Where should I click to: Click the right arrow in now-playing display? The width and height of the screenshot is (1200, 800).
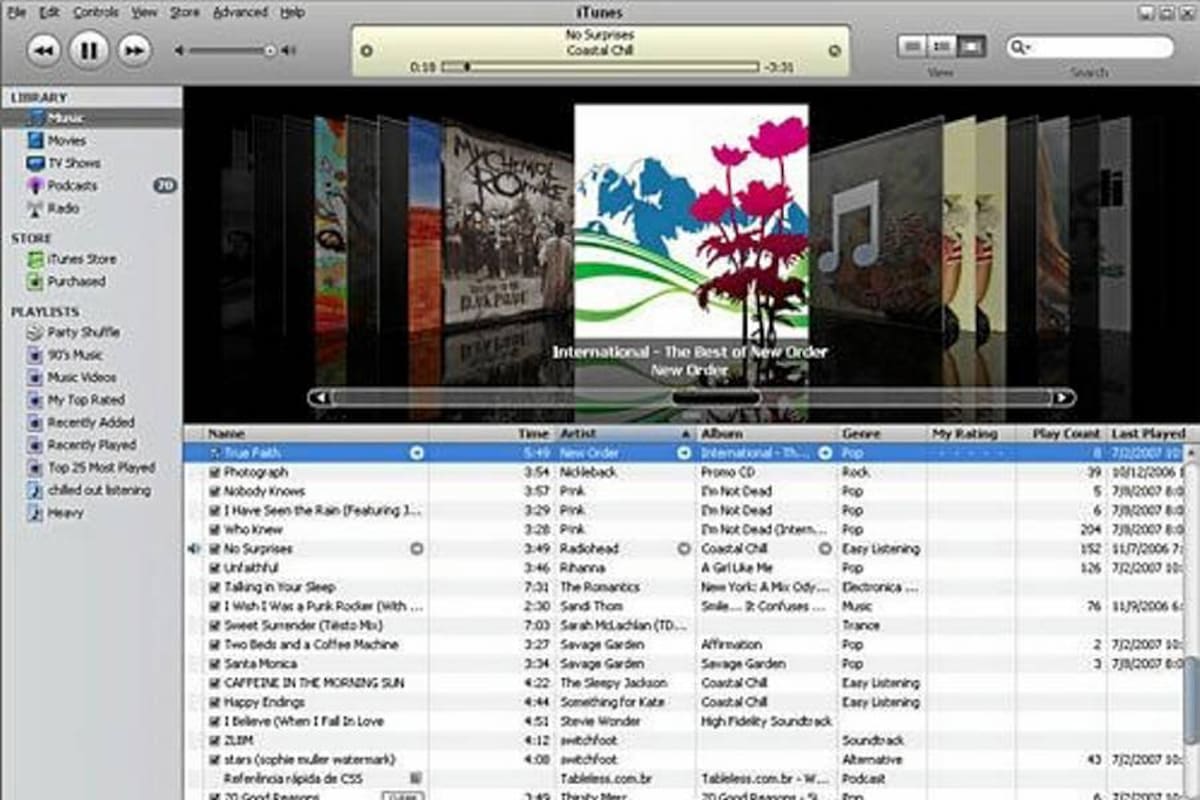coord(834,51)
